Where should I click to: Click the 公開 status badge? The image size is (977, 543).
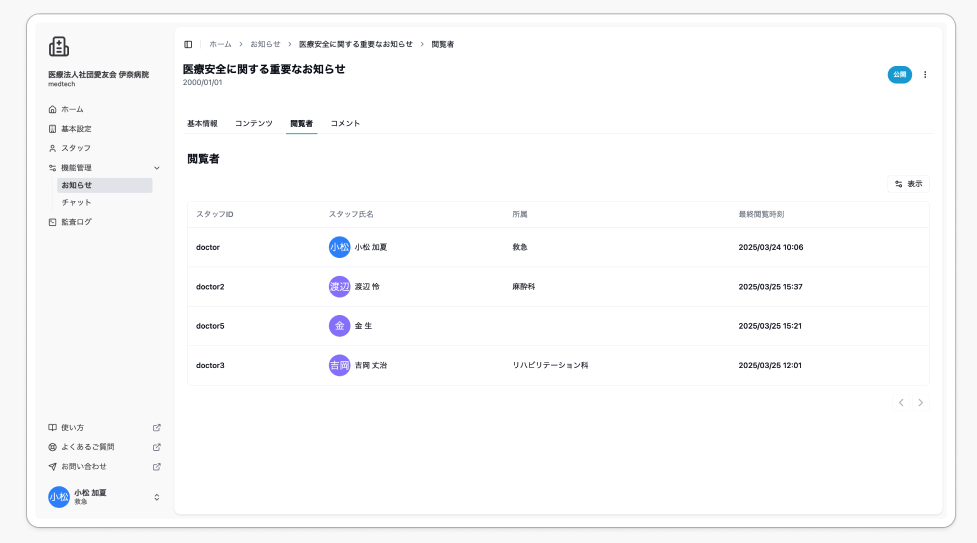[x=900, y=75]
